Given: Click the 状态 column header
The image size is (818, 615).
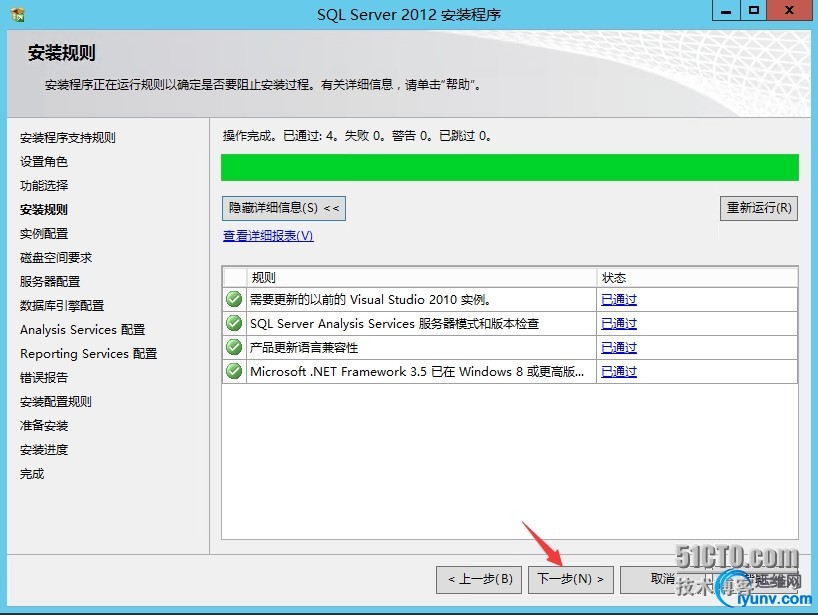Looking at the screenshot, I should [x=697, y=278].
